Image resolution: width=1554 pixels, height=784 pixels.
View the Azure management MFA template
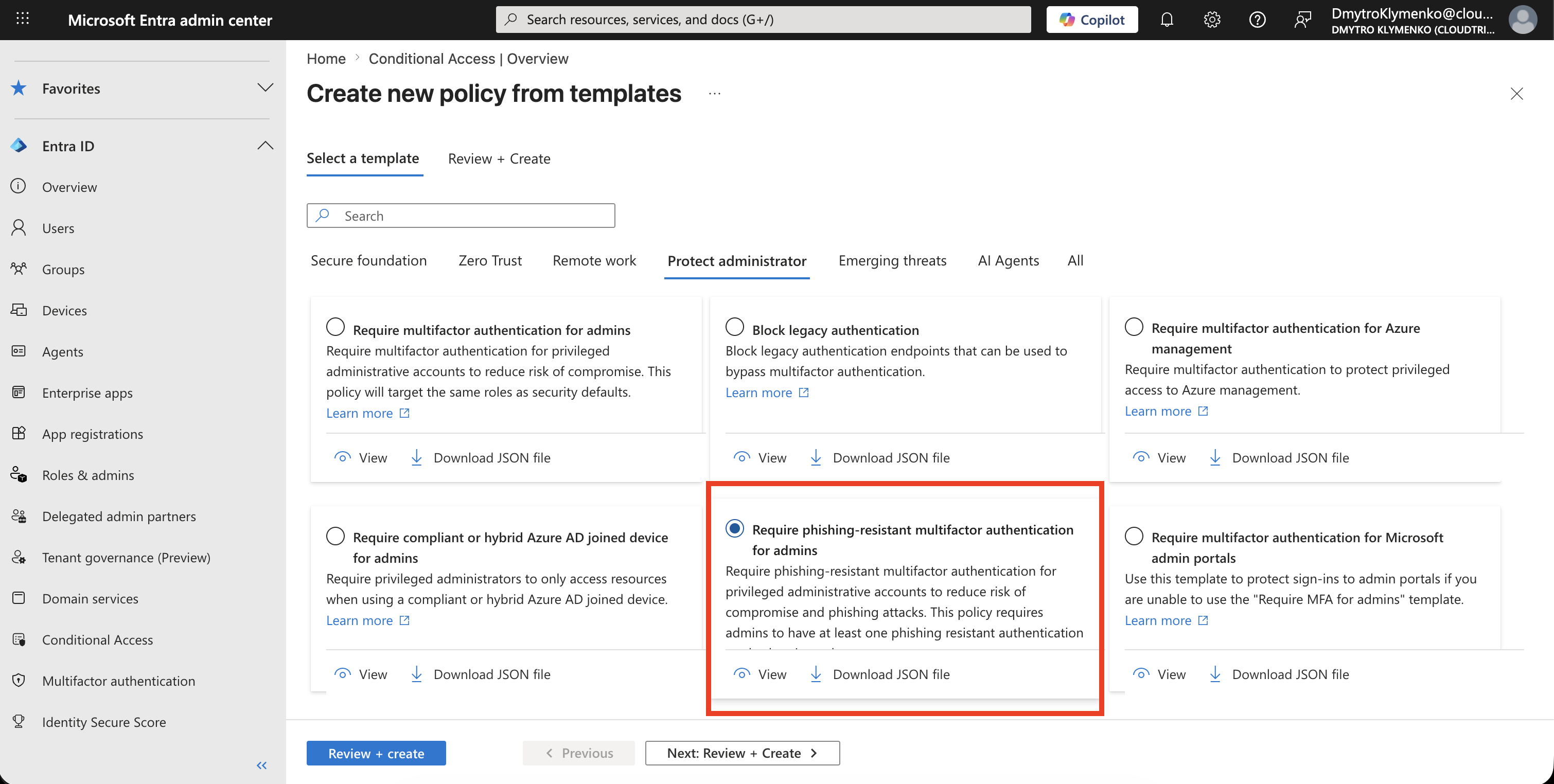pyautogui.click(x=1159, y=457)
